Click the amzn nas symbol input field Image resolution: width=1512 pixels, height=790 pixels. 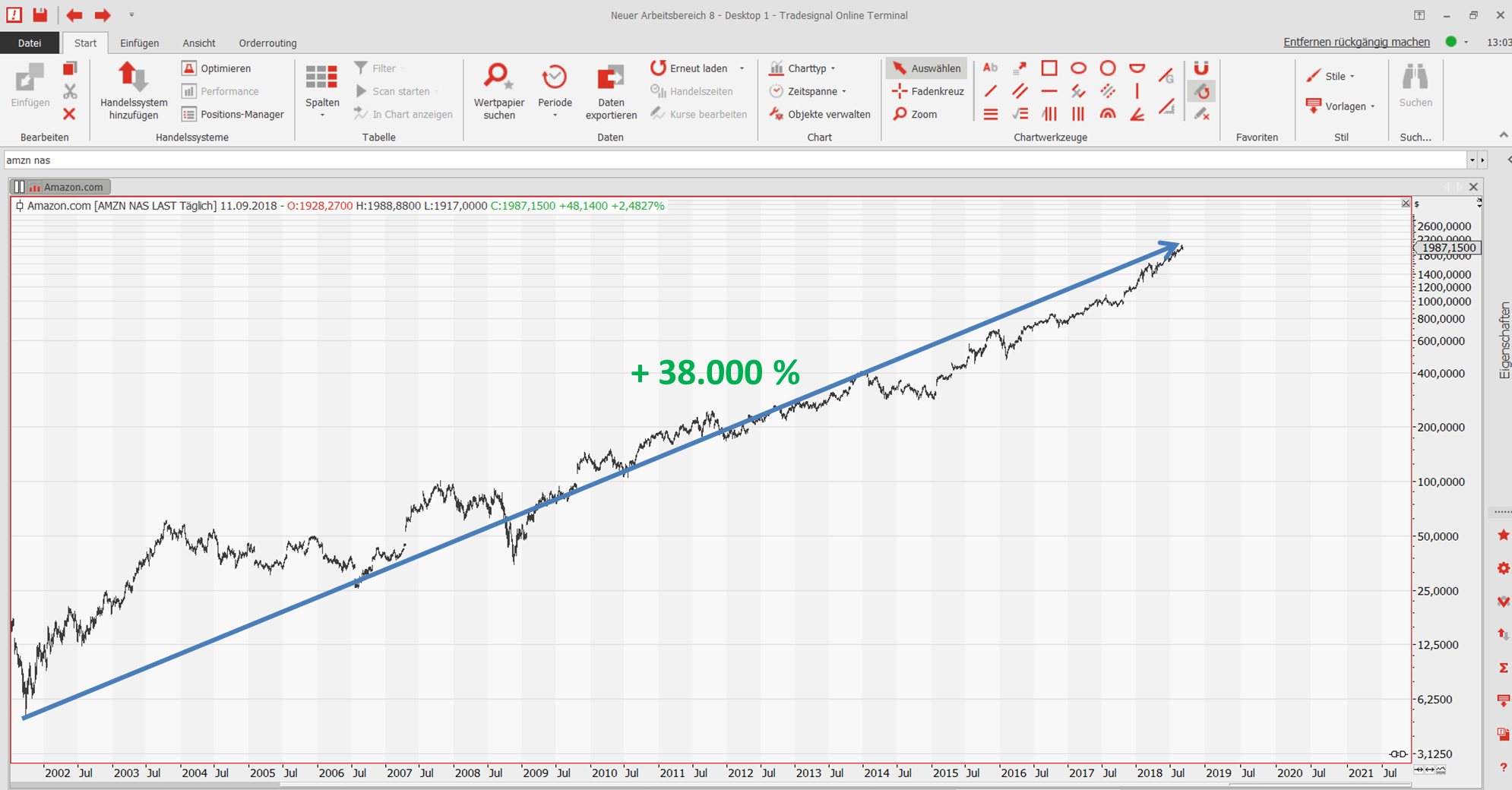[x=729, y=160]
